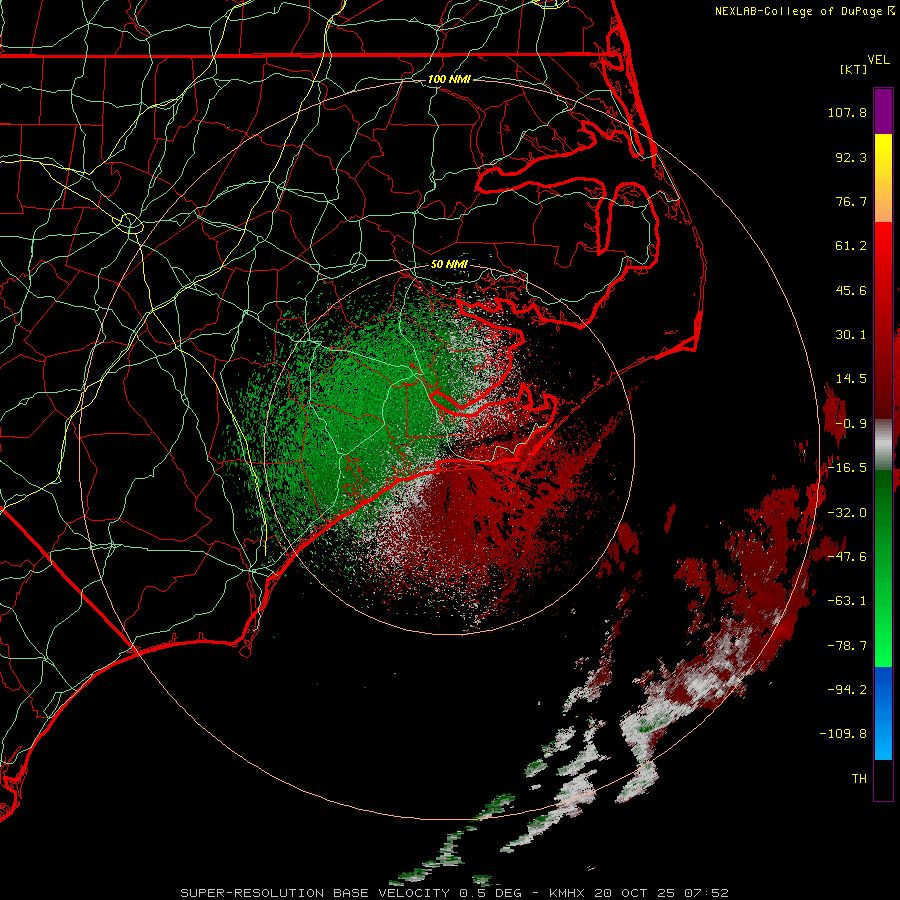The width and height of the screenshot is (900, 900).
Task: Click the [KT] units label
Action: [x=853, y=69]
